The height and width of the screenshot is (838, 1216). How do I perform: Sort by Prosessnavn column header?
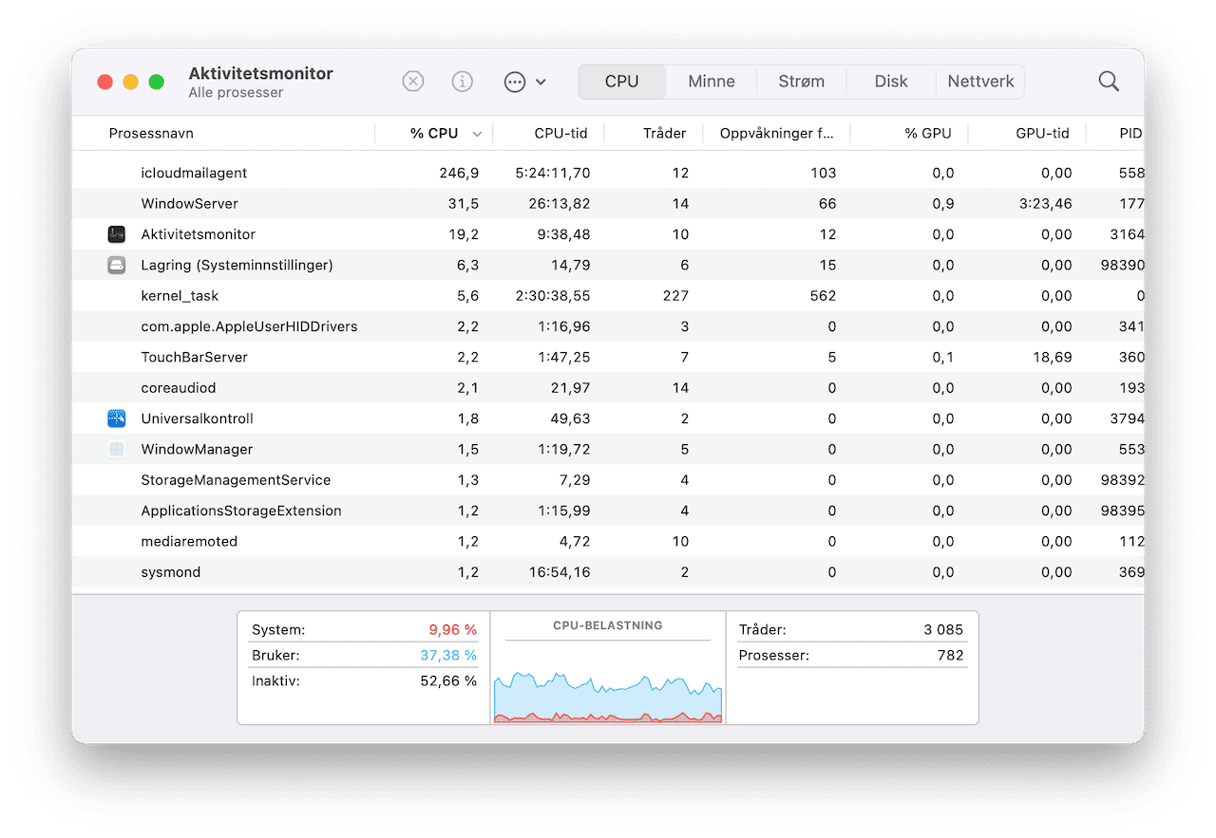click(x=151, y=133)
